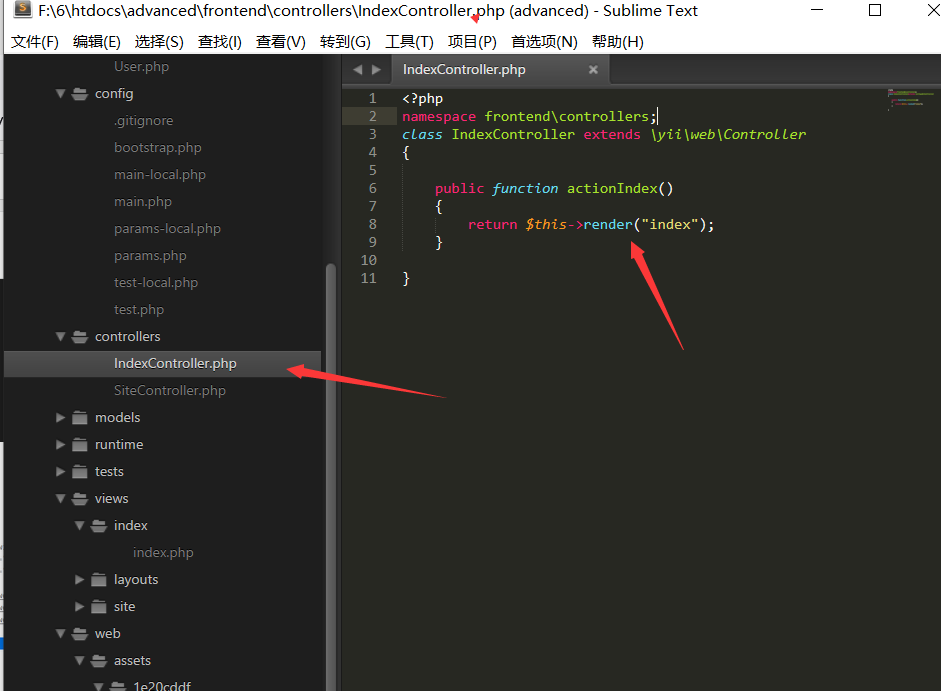
Task: Click the Sublime Text app icon in title bar
Action: click(x=22, y=9)
